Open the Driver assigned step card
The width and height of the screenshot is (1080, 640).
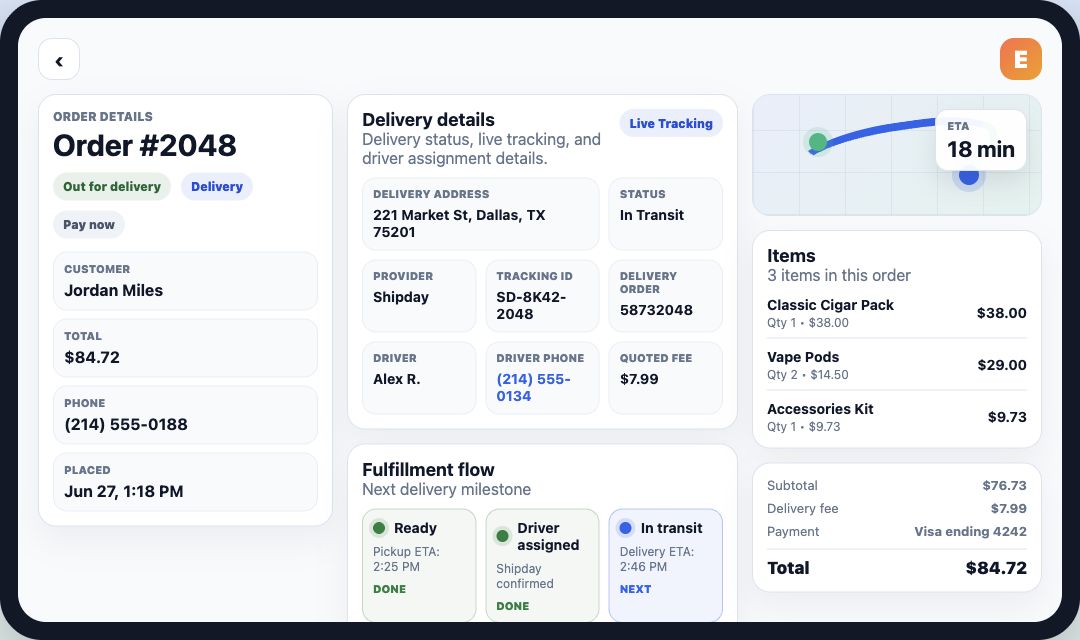pyautogui.click(x=542, y=565)
